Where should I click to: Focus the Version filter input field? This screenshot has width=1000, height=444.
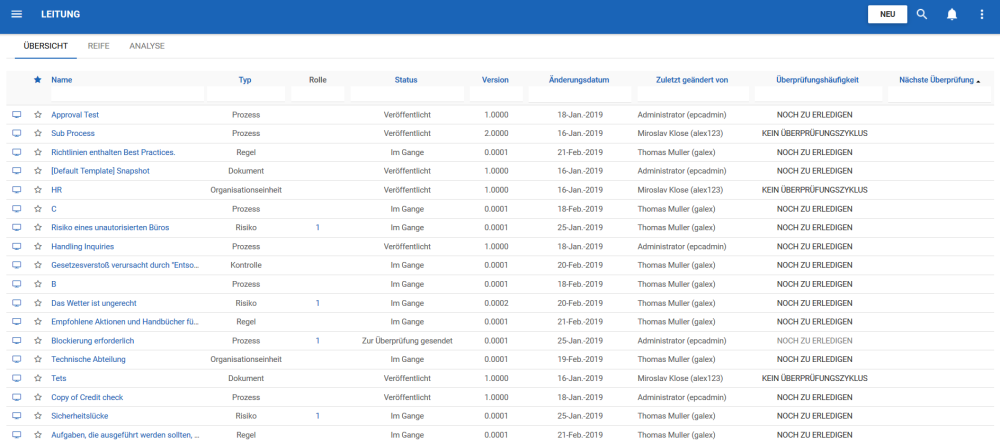[496, 94]
